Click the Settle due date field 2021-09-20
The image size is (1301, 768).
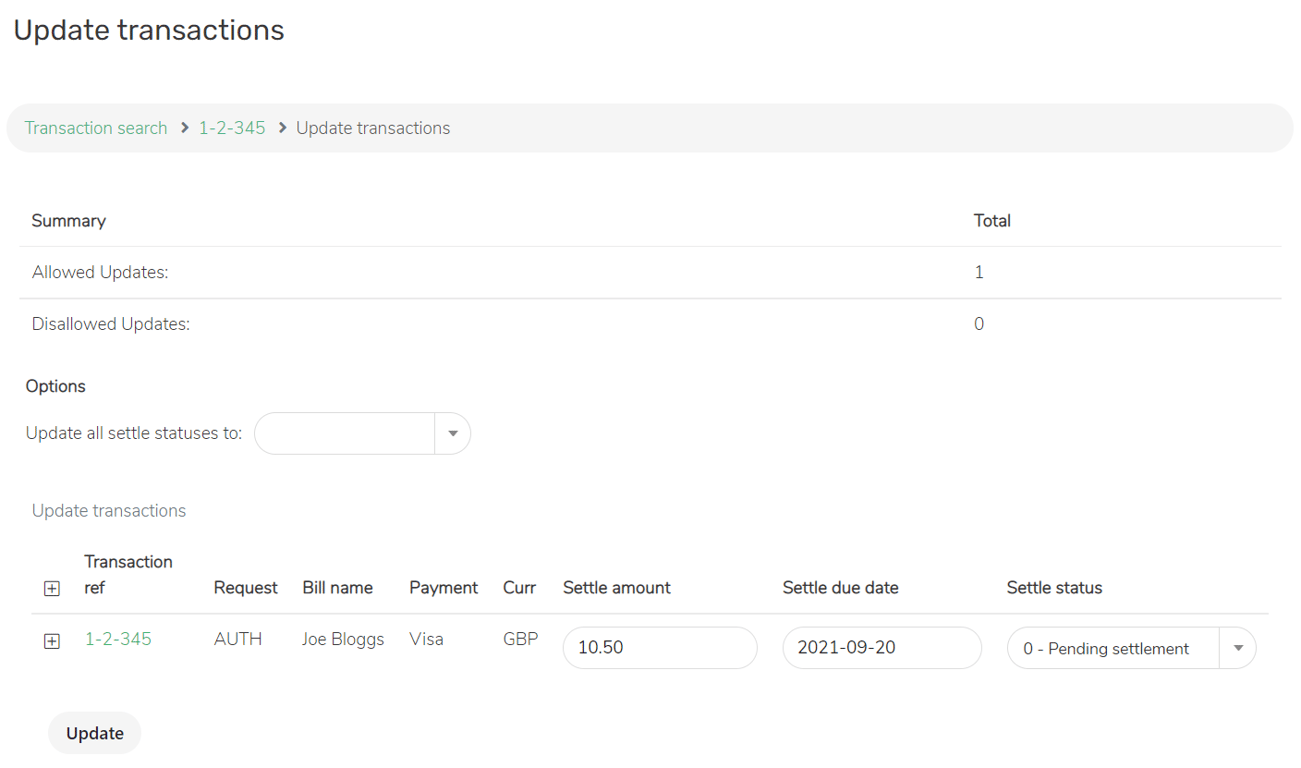[x=882, y=648]
